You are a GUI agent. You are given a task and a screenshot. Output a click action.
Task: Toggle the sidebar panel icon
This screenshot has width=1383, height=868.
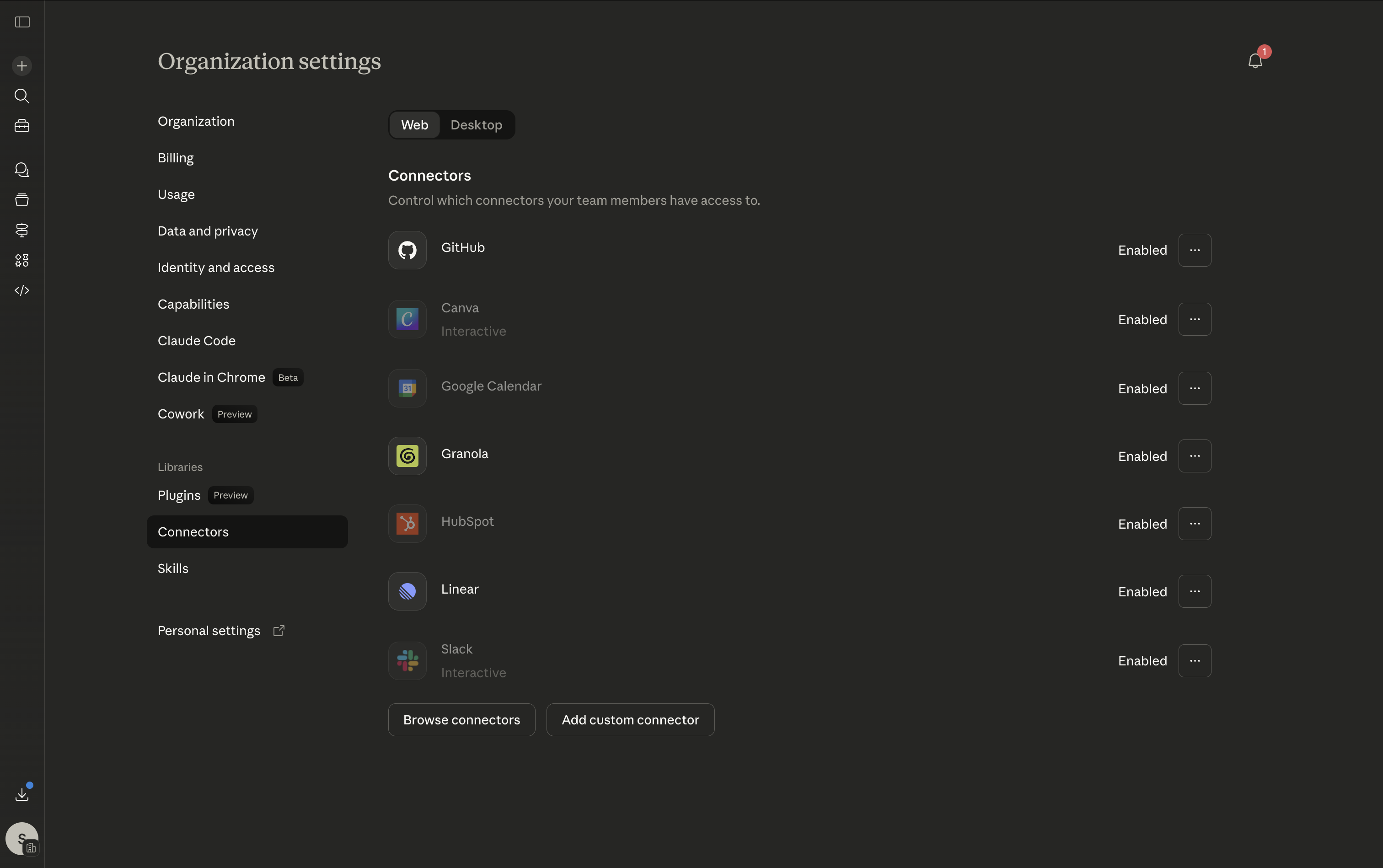point(22,22)
